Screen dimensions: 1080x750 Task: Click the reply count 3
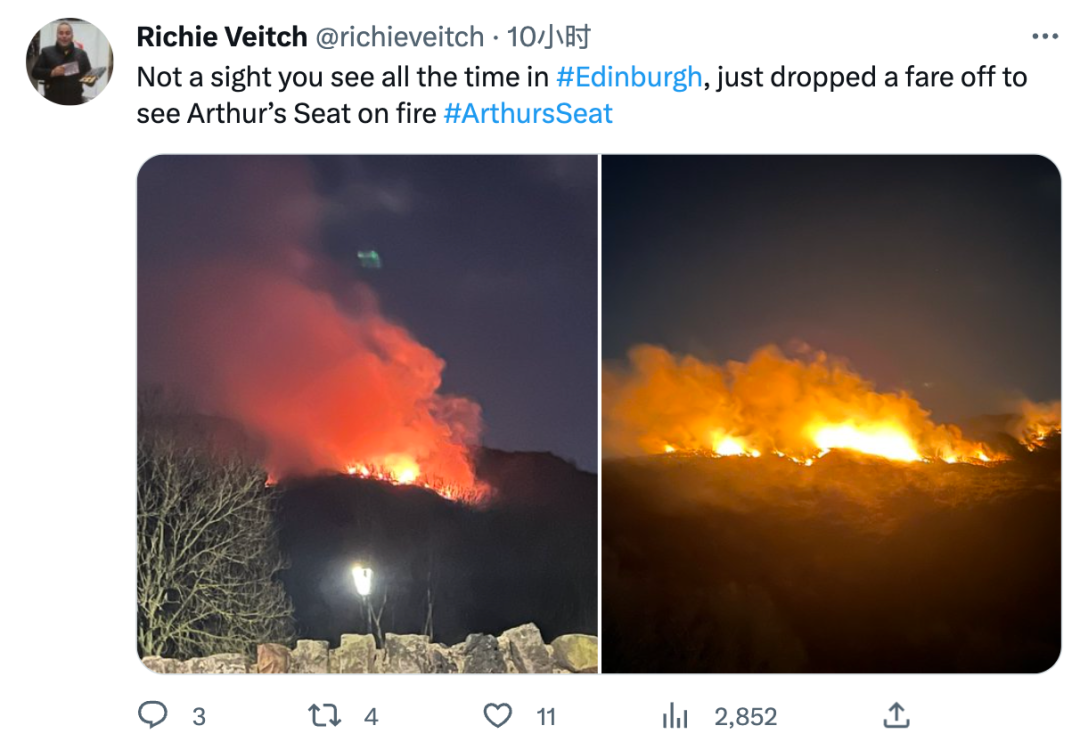pos(199,717)
